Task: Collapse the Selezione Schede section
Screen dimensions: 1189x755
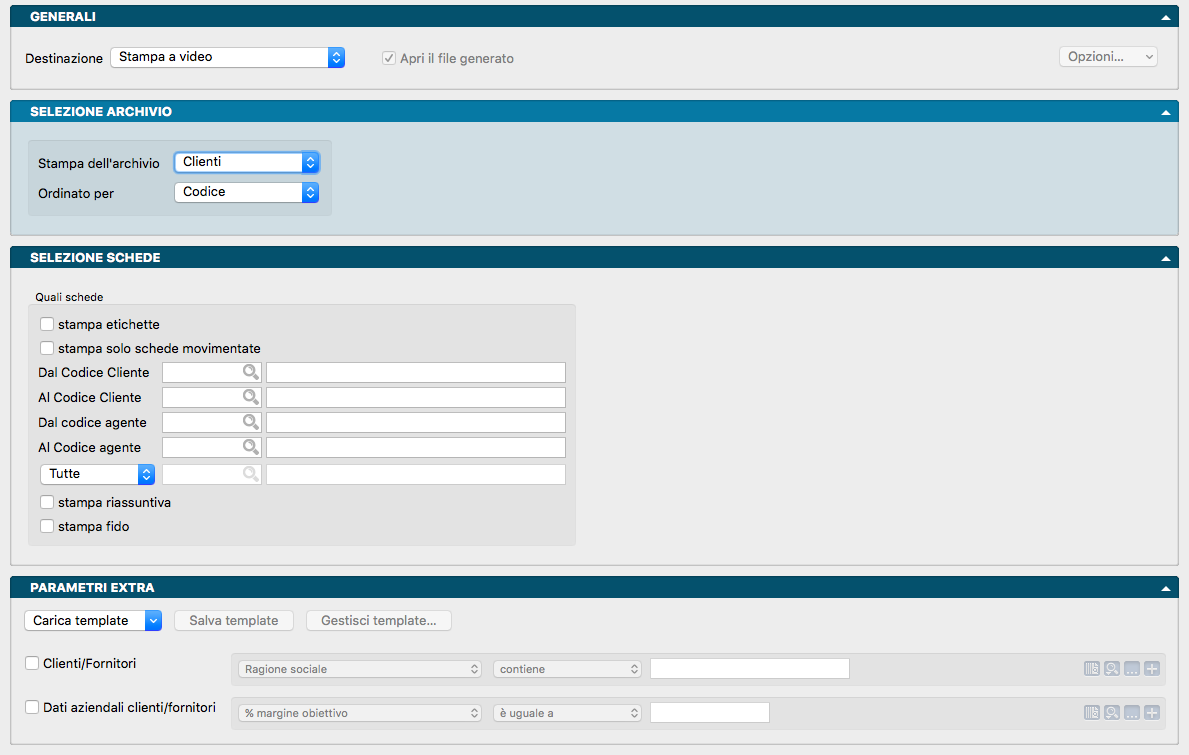Action: [x=1165, y=258]
